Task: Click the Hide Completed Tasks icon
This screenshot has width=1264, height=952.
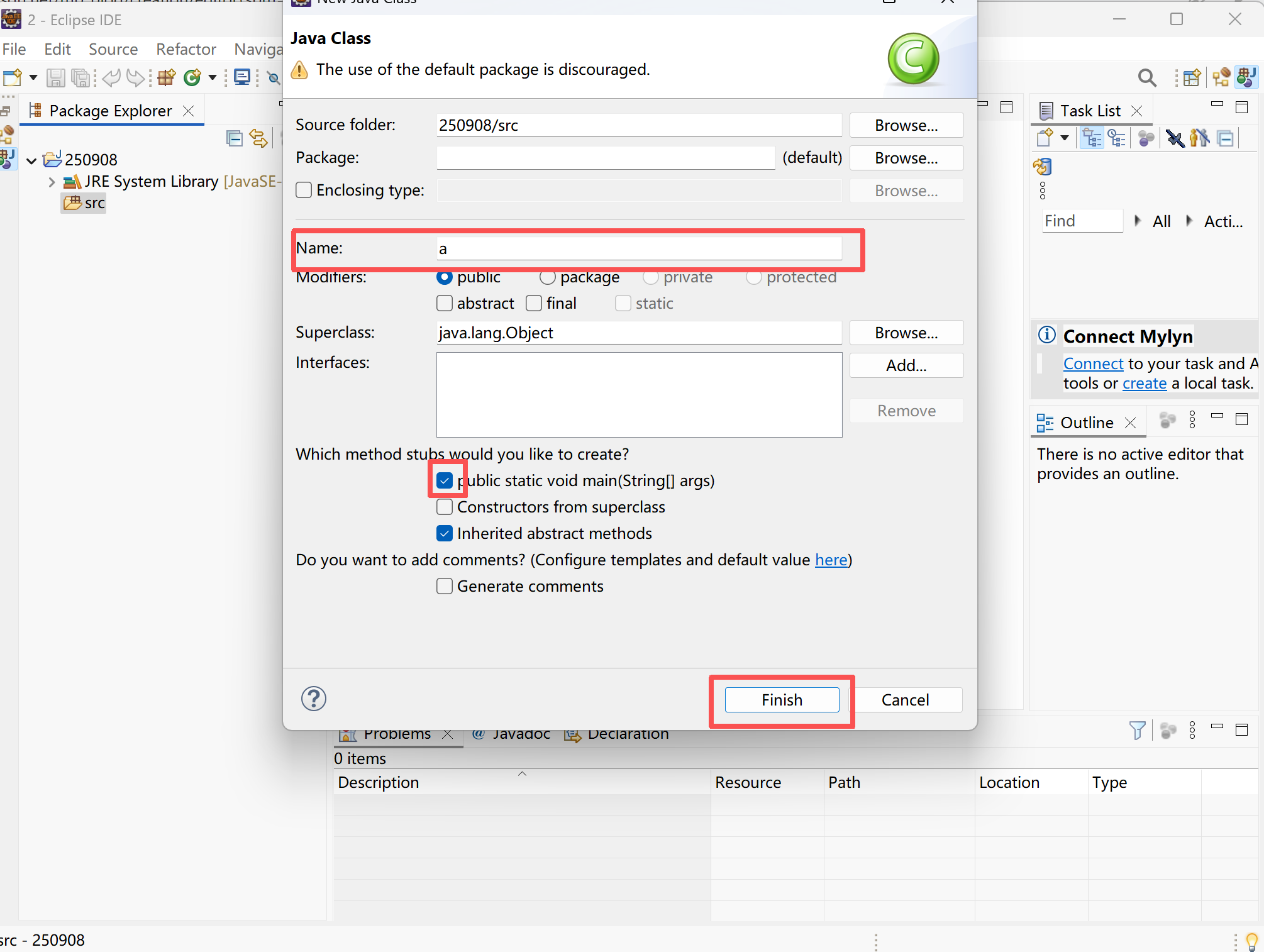Action: (1174, 138)
